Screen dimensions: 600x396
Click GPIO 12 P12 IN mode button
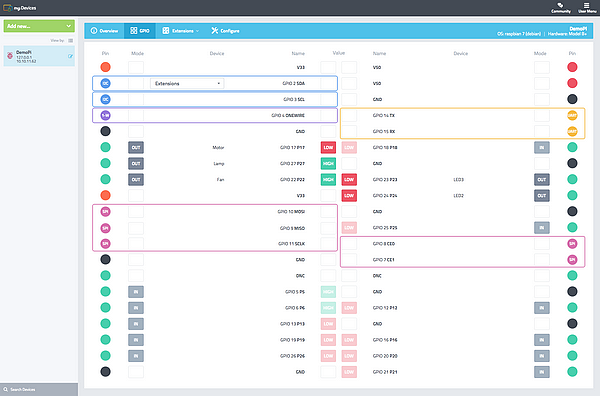click(542, 308)
